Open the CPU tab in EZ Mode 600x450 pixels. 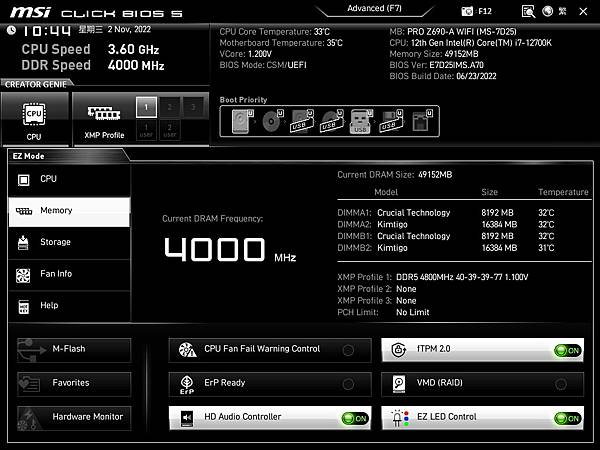pos(69,179)
